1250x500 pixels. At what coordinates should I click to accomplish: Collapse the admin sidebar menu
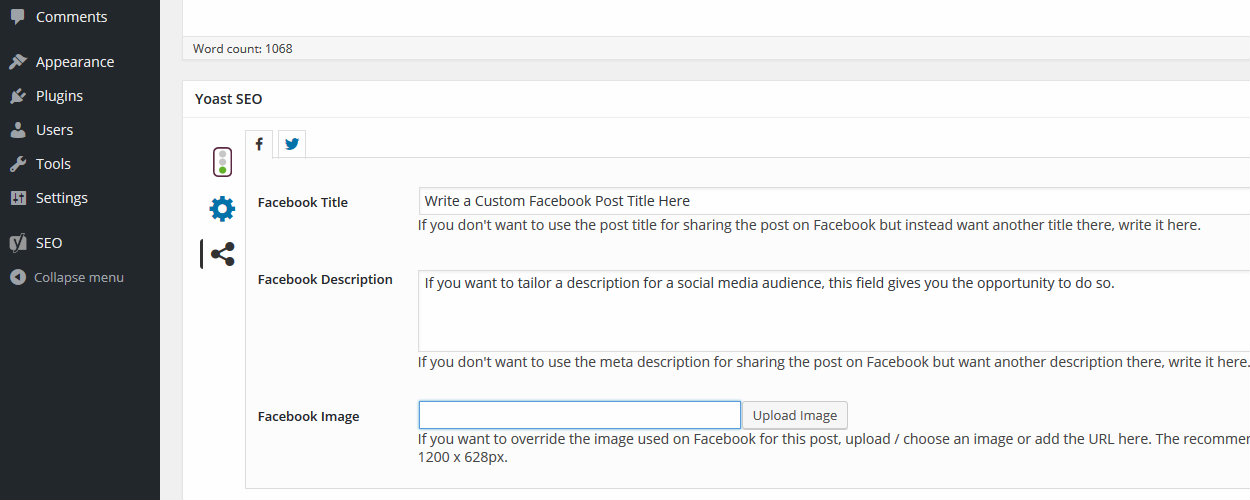click(x=80, y=277)
